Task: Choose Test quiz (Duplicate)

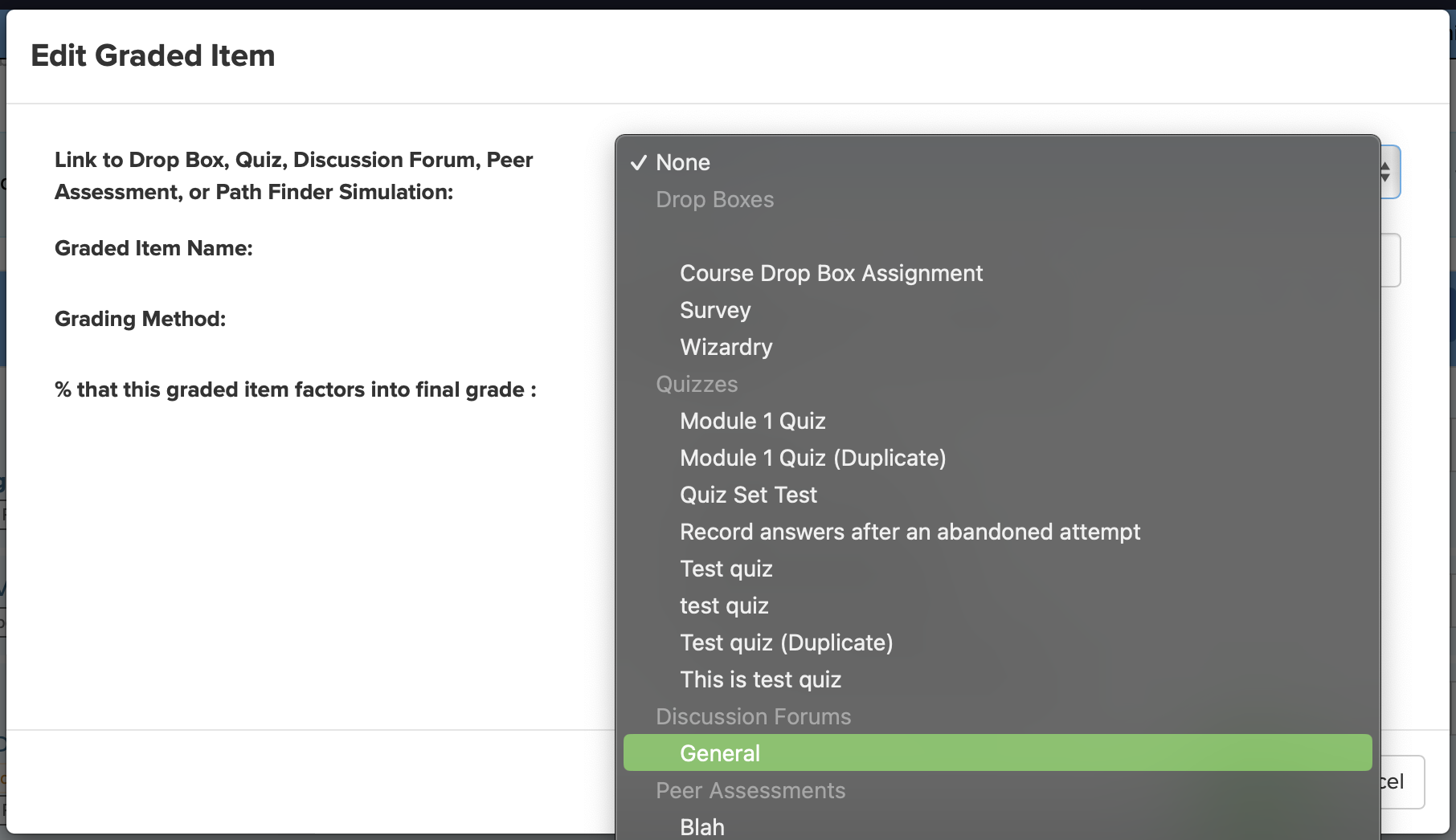Action: pos(997,642)
